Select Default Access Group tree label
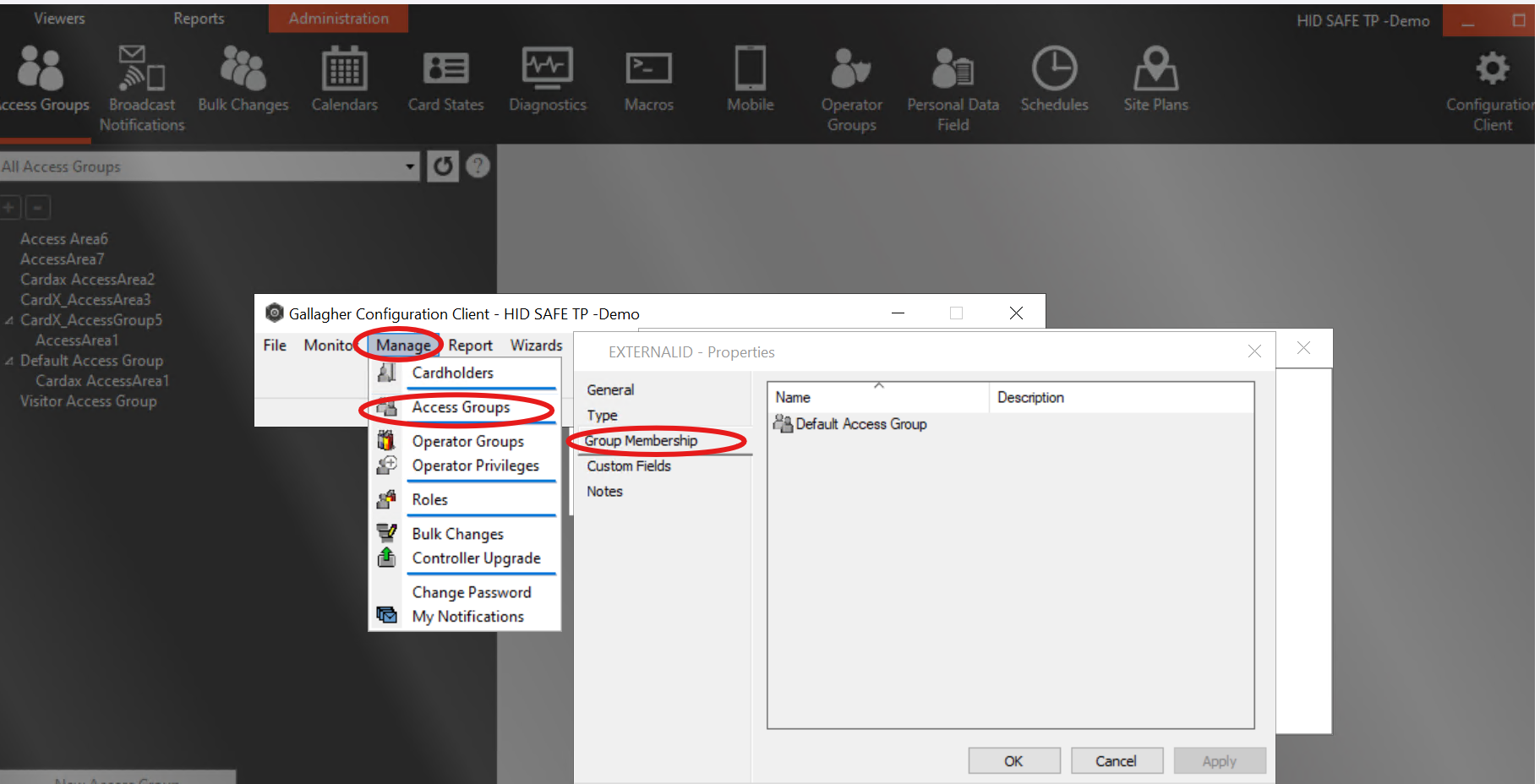This screenshot has height=784, width=1540. pyautogui.click(x=92, y=361)
